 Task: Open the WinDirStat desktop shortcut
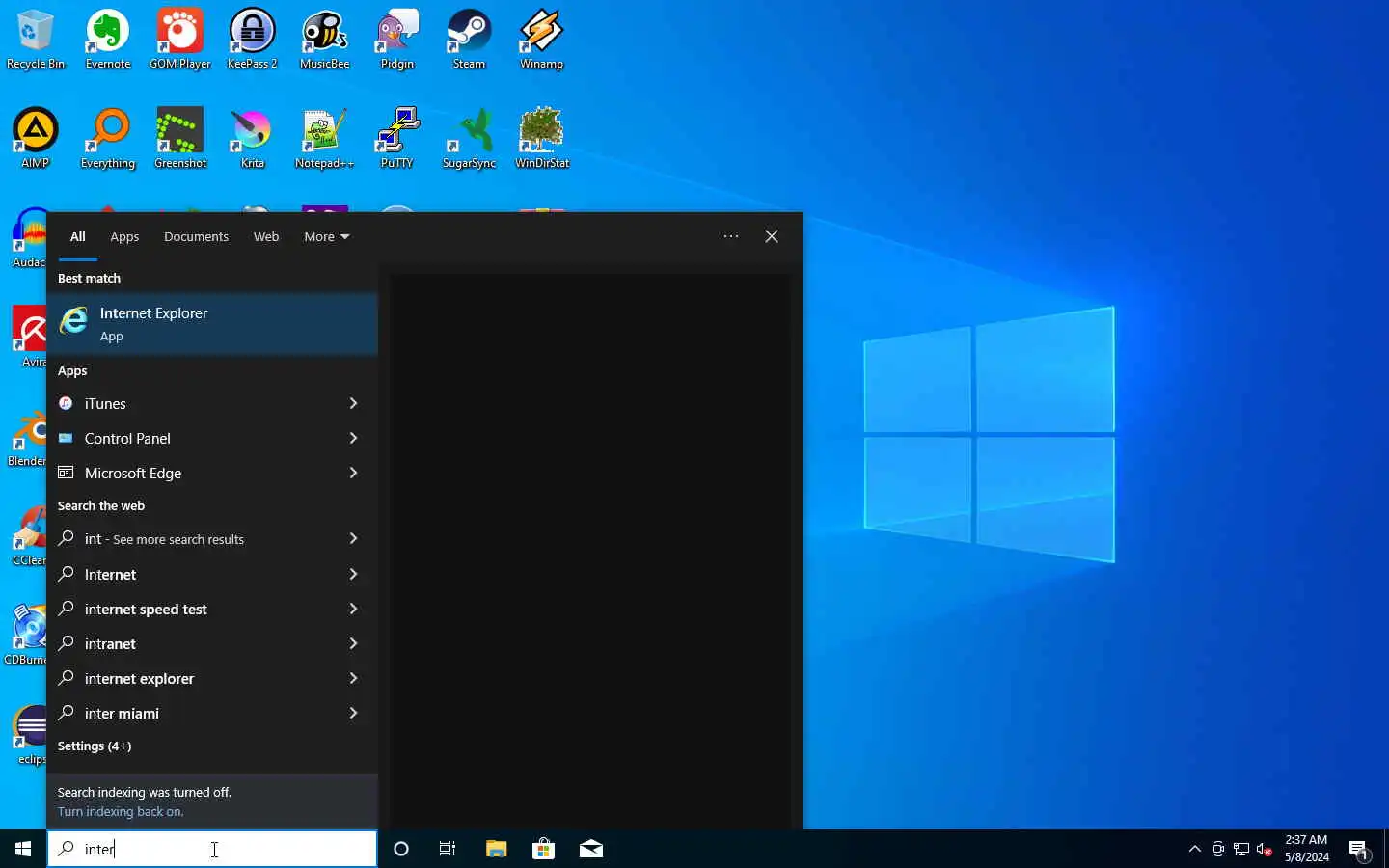coord(542,138)
